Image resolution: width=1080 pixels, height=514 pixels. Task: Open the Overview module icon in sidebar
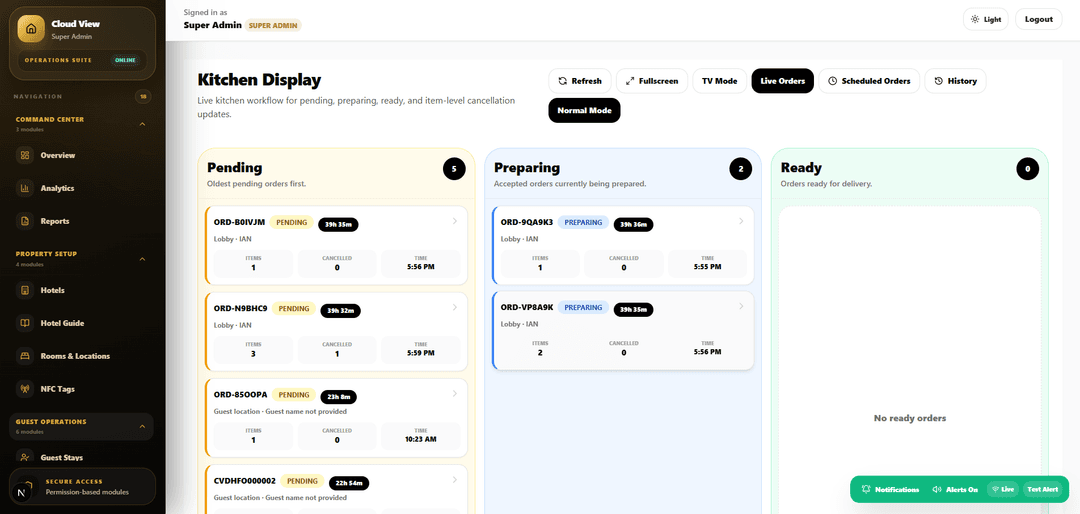tap(25, 155)
